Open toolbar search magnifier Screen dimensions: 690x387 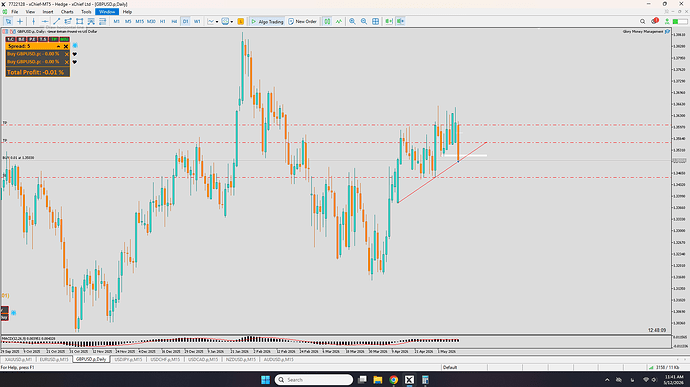click(642, 21)
